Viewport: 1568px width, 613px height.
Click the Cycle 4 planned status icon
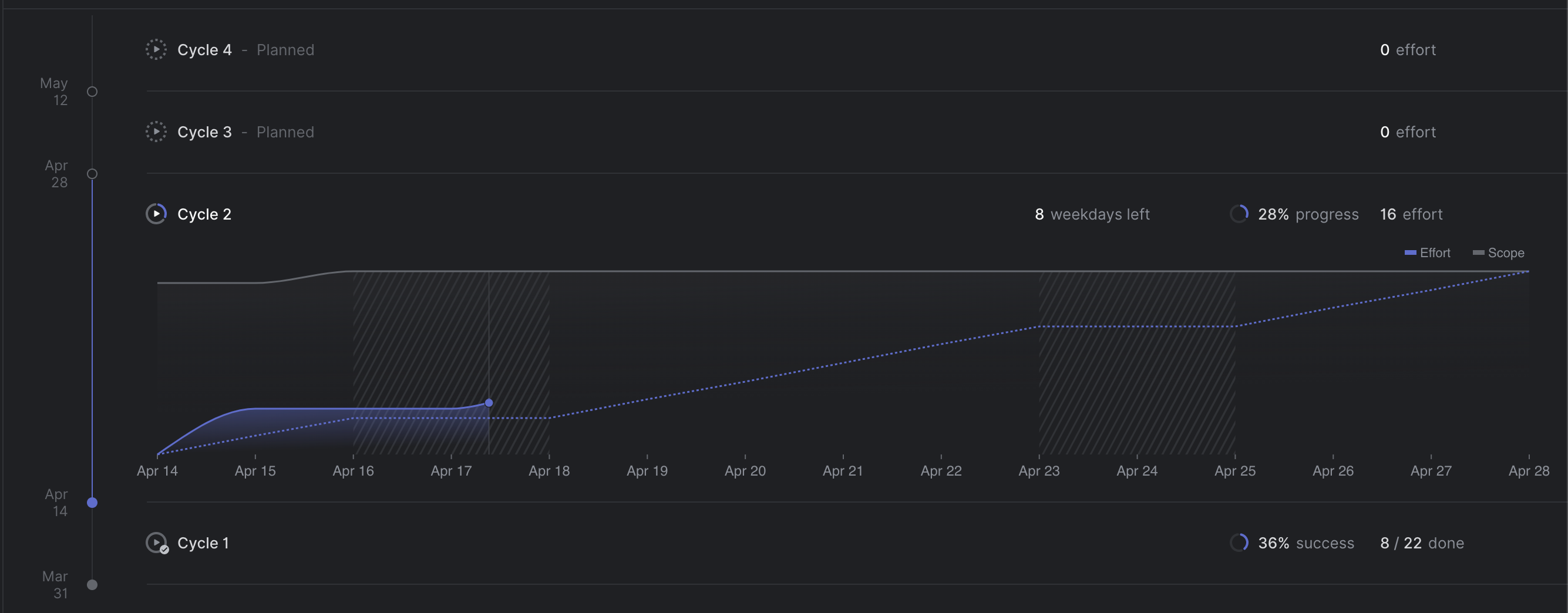[x=156, y=49]
